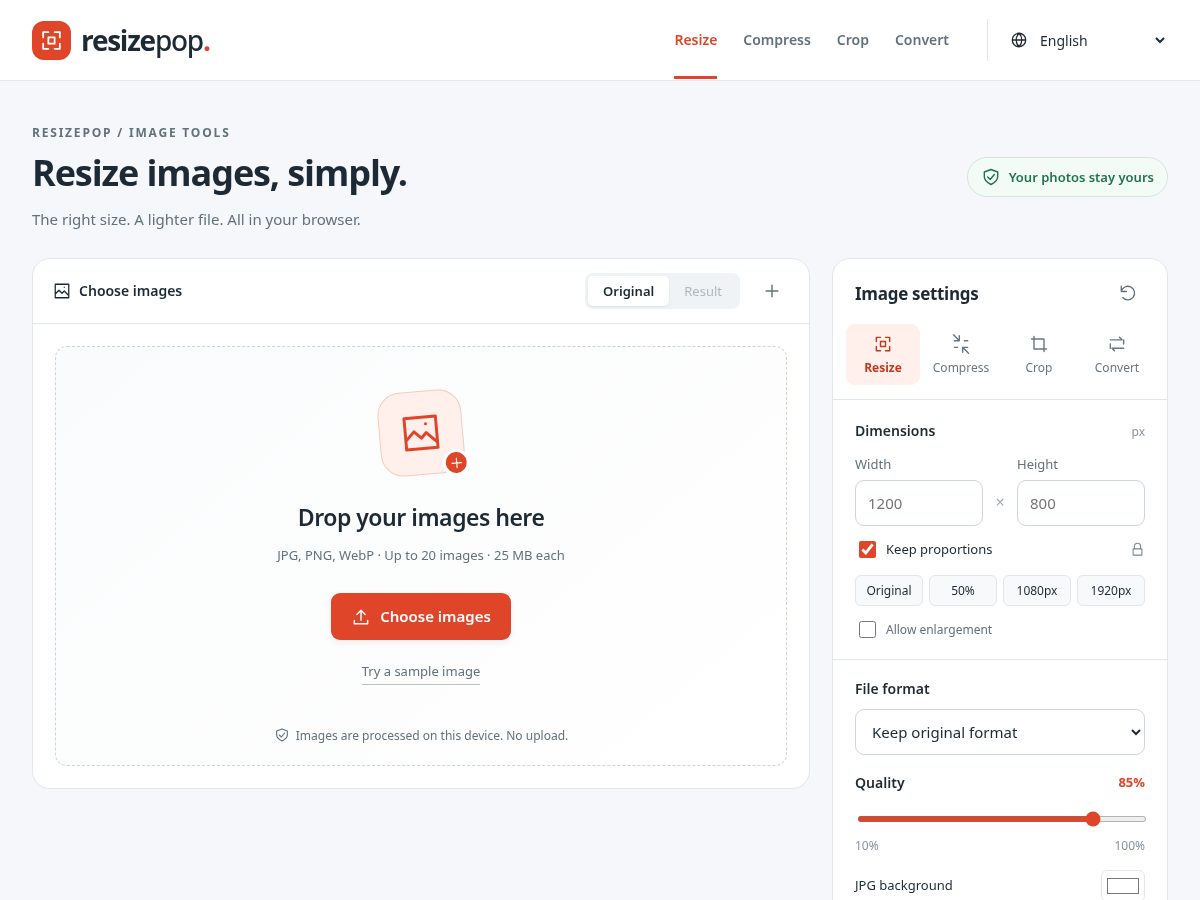Click the JPG, PNG, WebP limits text
The height and width of the screenshot is (900, 1200).
coord(421,555)
